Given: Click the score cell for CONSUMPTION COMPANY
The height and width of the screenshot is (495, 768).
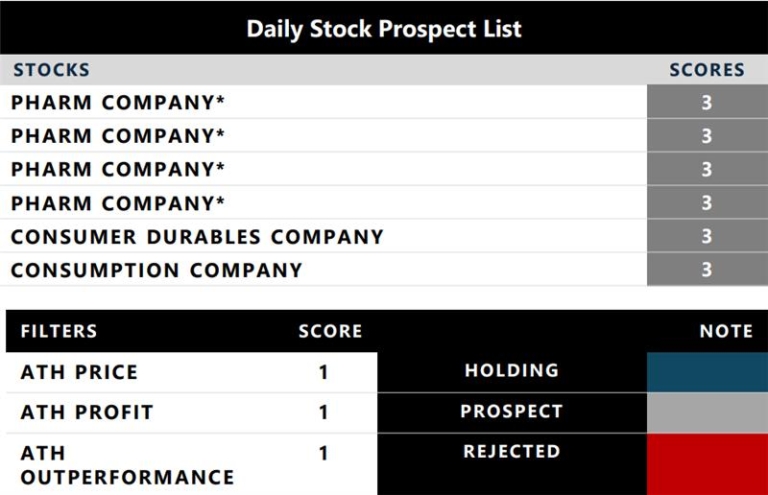Looking at the screenshot, I should [707, 270].
